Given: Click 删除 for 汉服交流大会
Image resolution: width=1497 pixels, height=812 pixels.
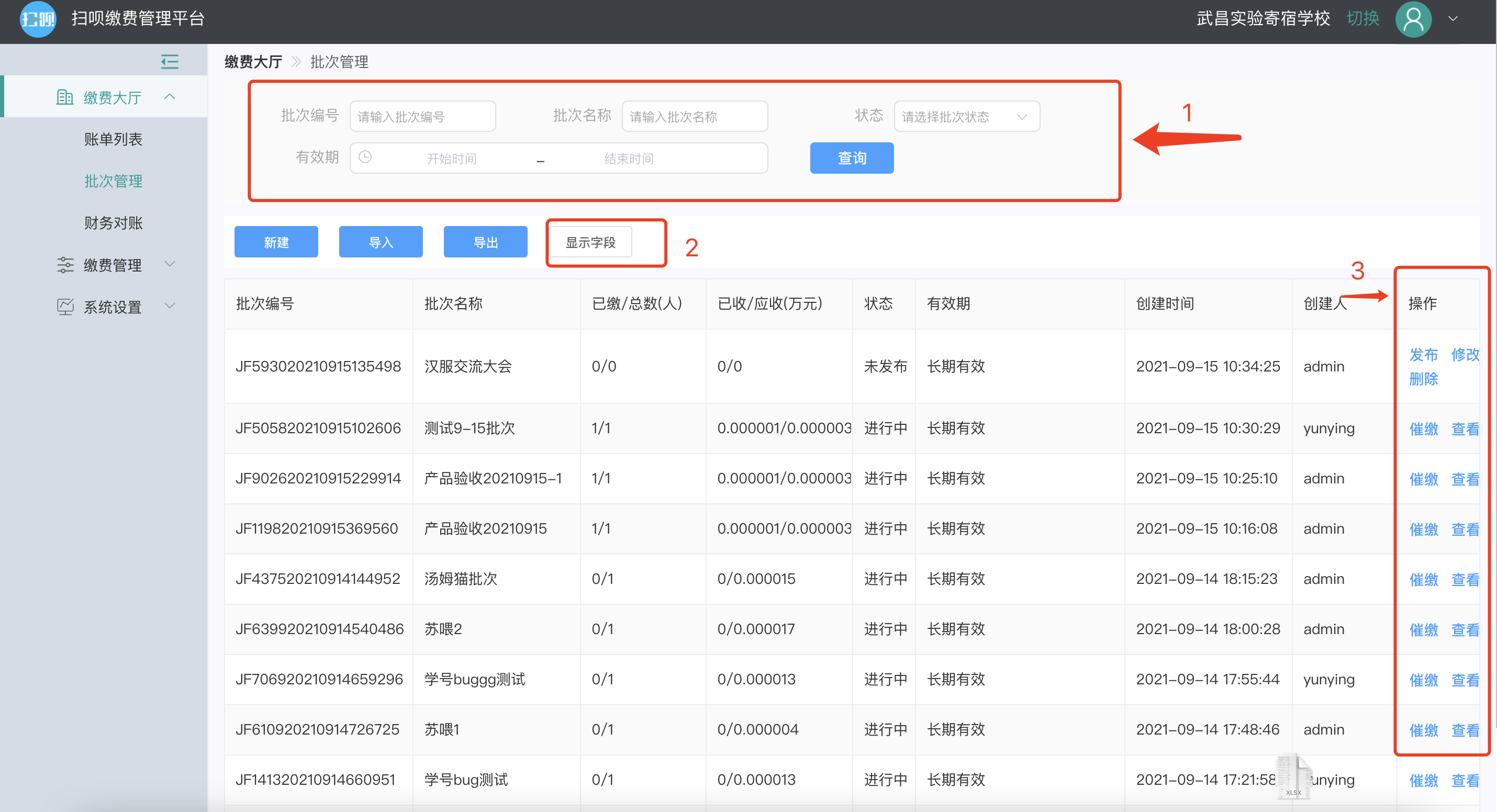Looking at the screenshot, I should point(1424,379).
